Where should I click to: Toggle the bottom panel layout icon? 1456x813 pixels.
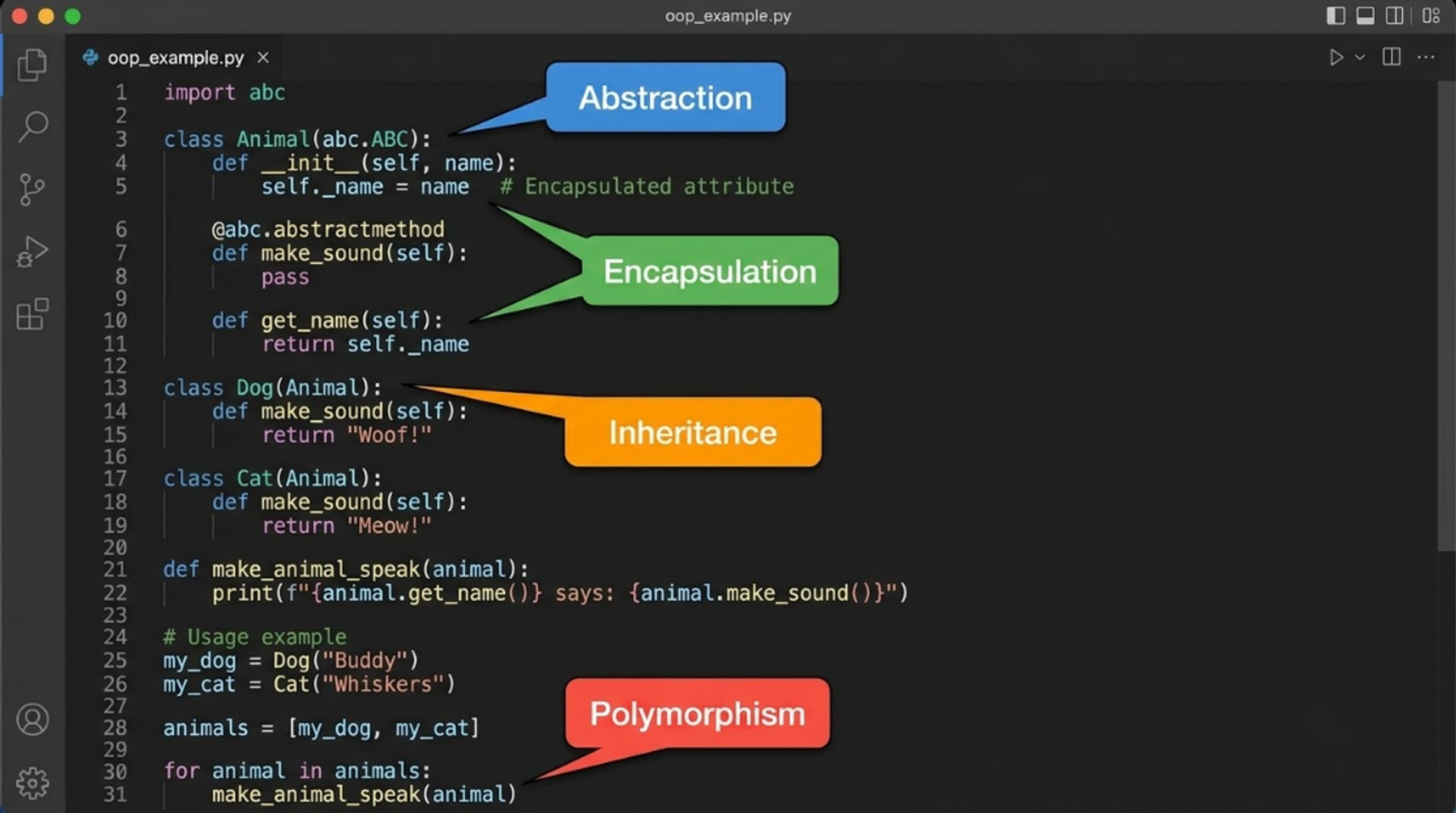(1365, 16)
